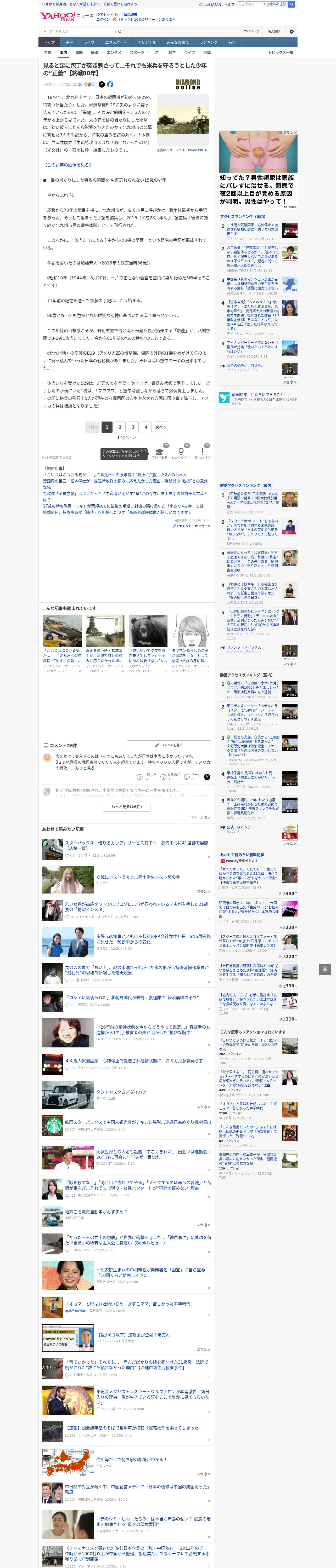Click マイページ button
336x1568 pixels.
point(252,32)
